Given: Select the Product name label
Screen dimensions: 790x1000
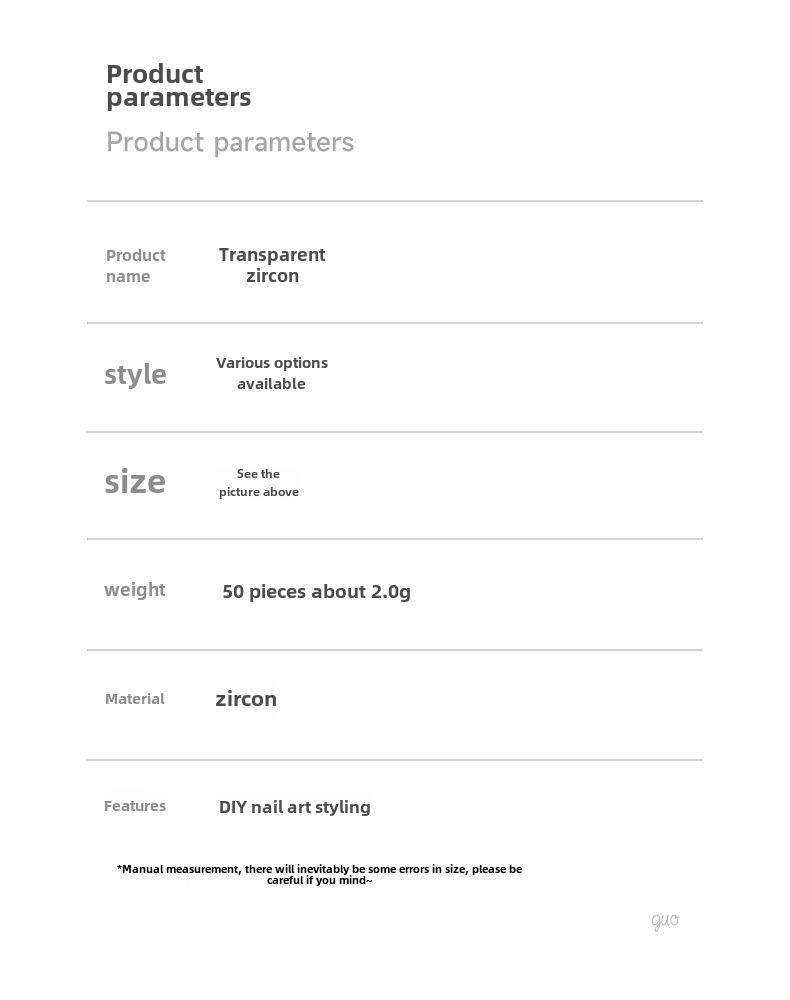Looking at the screenshot, I should pyautogui.click(x=135, y=266).
